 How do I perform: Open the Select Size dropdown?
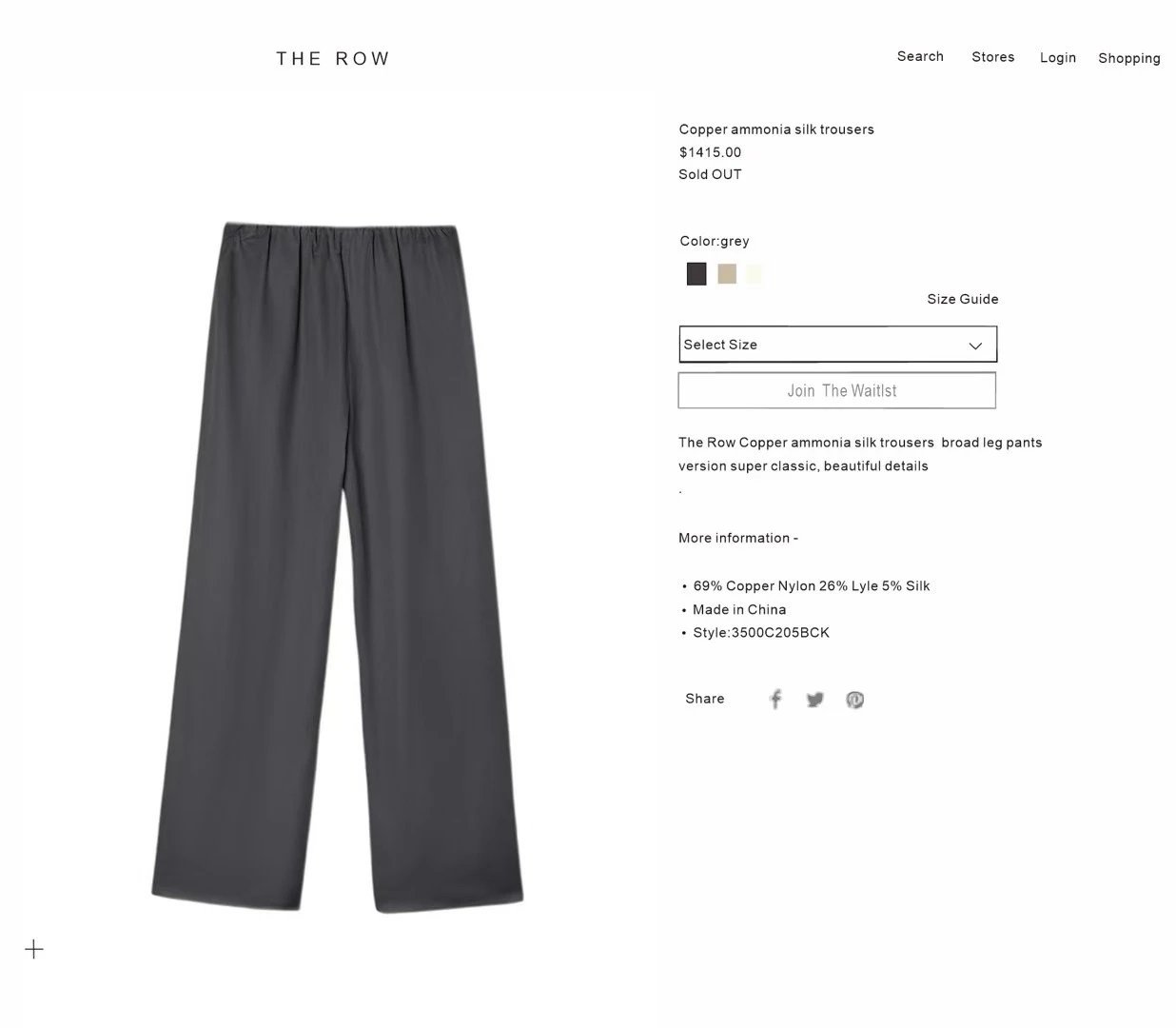[837, 345]
